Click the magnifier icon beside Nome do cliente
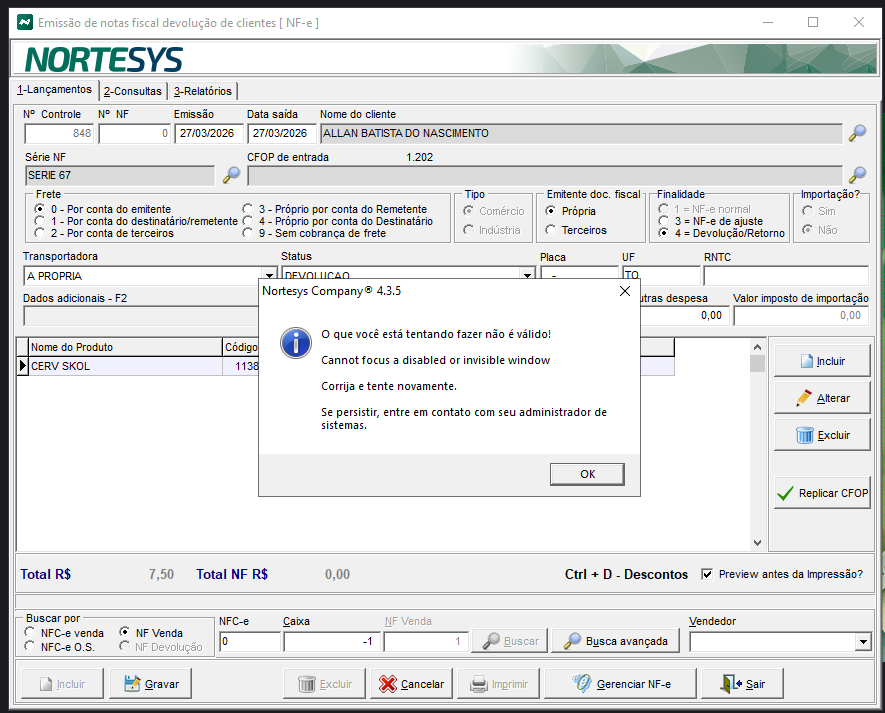885x713 pixels. (857, 133)
